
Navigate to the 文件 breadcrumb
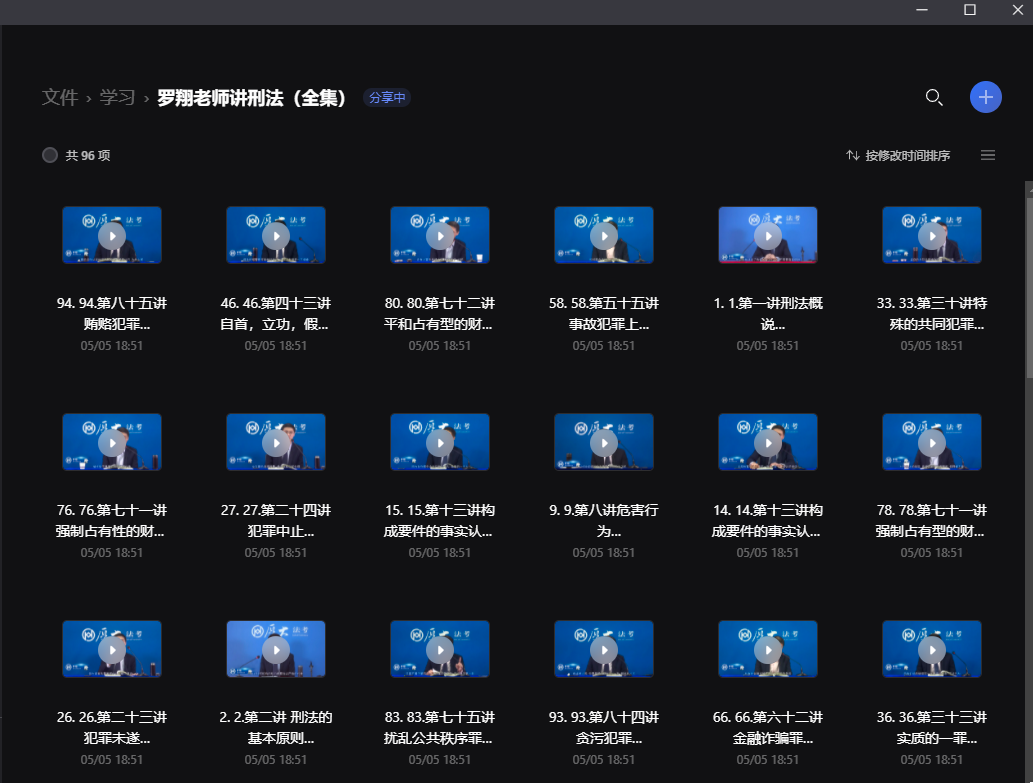(62, 97)
